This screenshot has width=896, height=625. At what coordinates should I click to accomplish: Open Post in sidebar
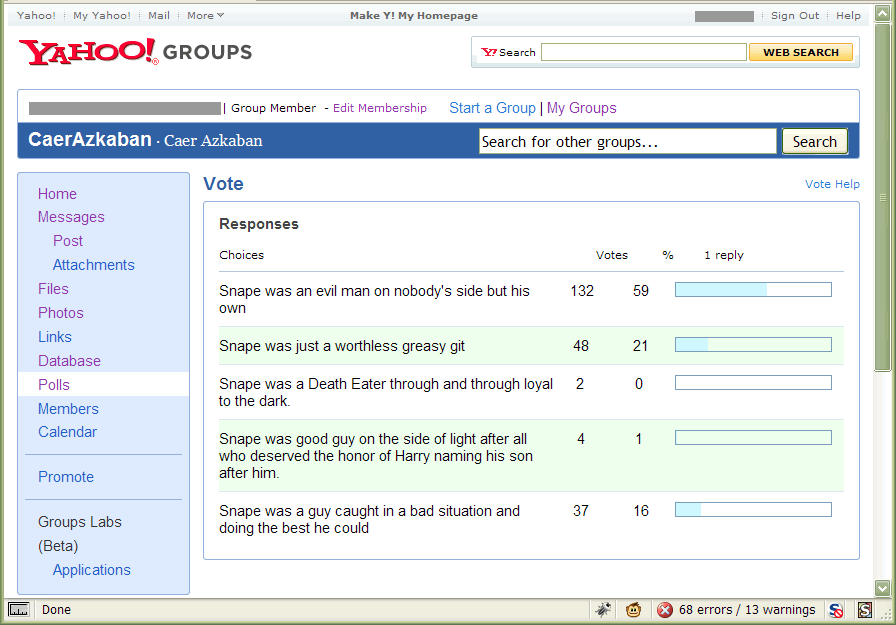pos(68,241)
